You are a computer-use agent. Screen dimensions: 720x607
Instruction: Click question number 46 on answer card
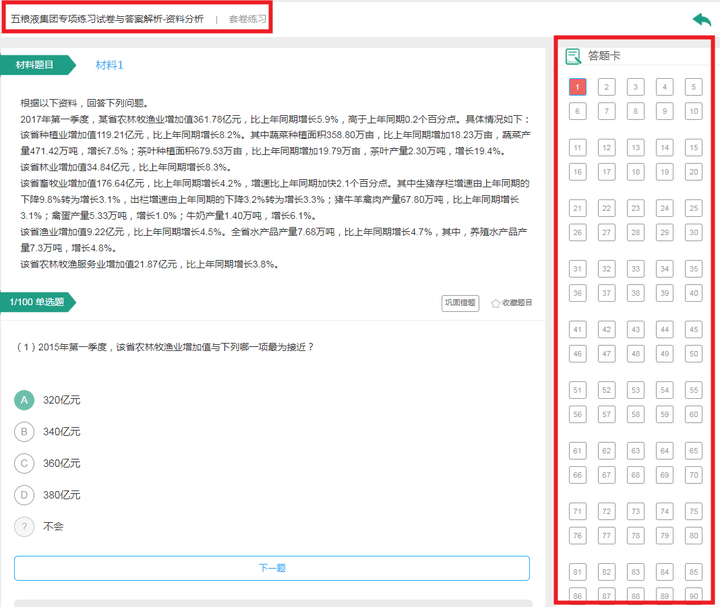click(x=578, y=354)
